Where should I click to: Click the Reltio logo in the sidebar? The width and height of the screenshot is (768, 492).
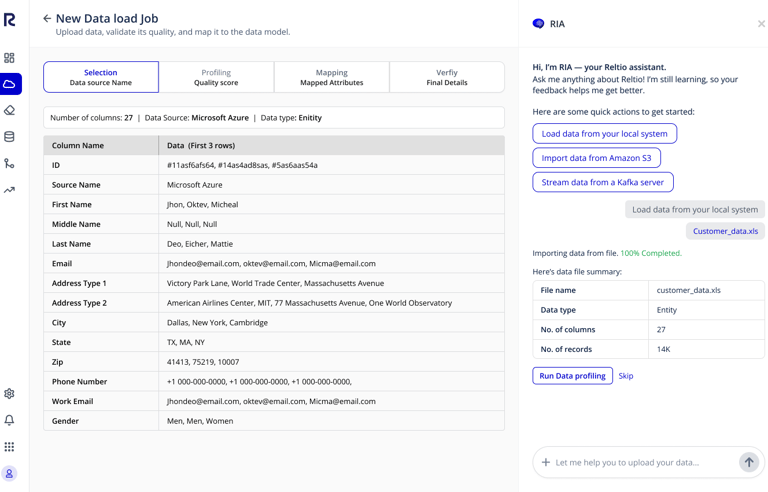pyautogui.click(x=10, y=19)
